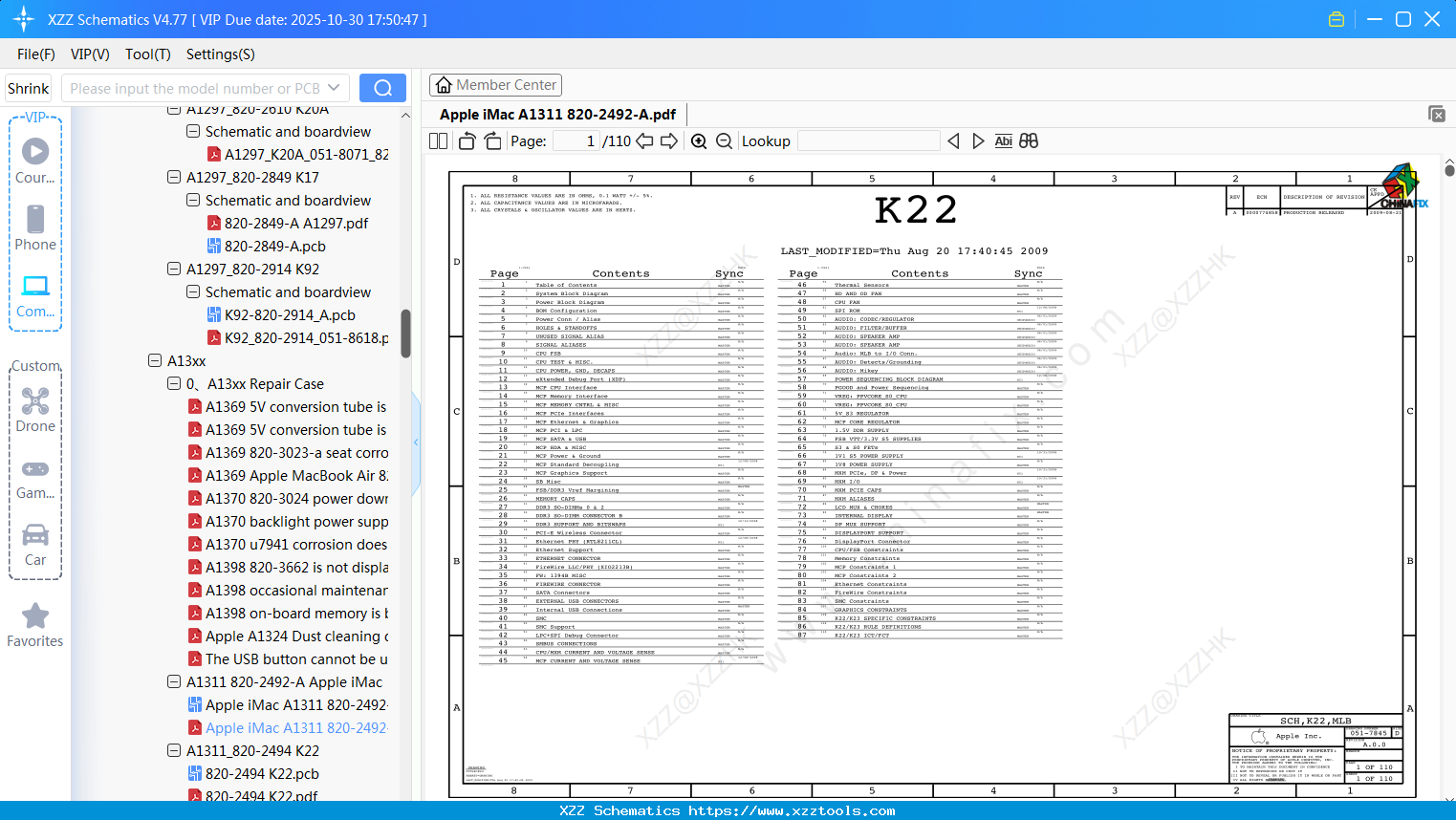The height and width of the screenshot is (820, 1456).
Task: Rotate the page counterclockwise
Action: 467,140
